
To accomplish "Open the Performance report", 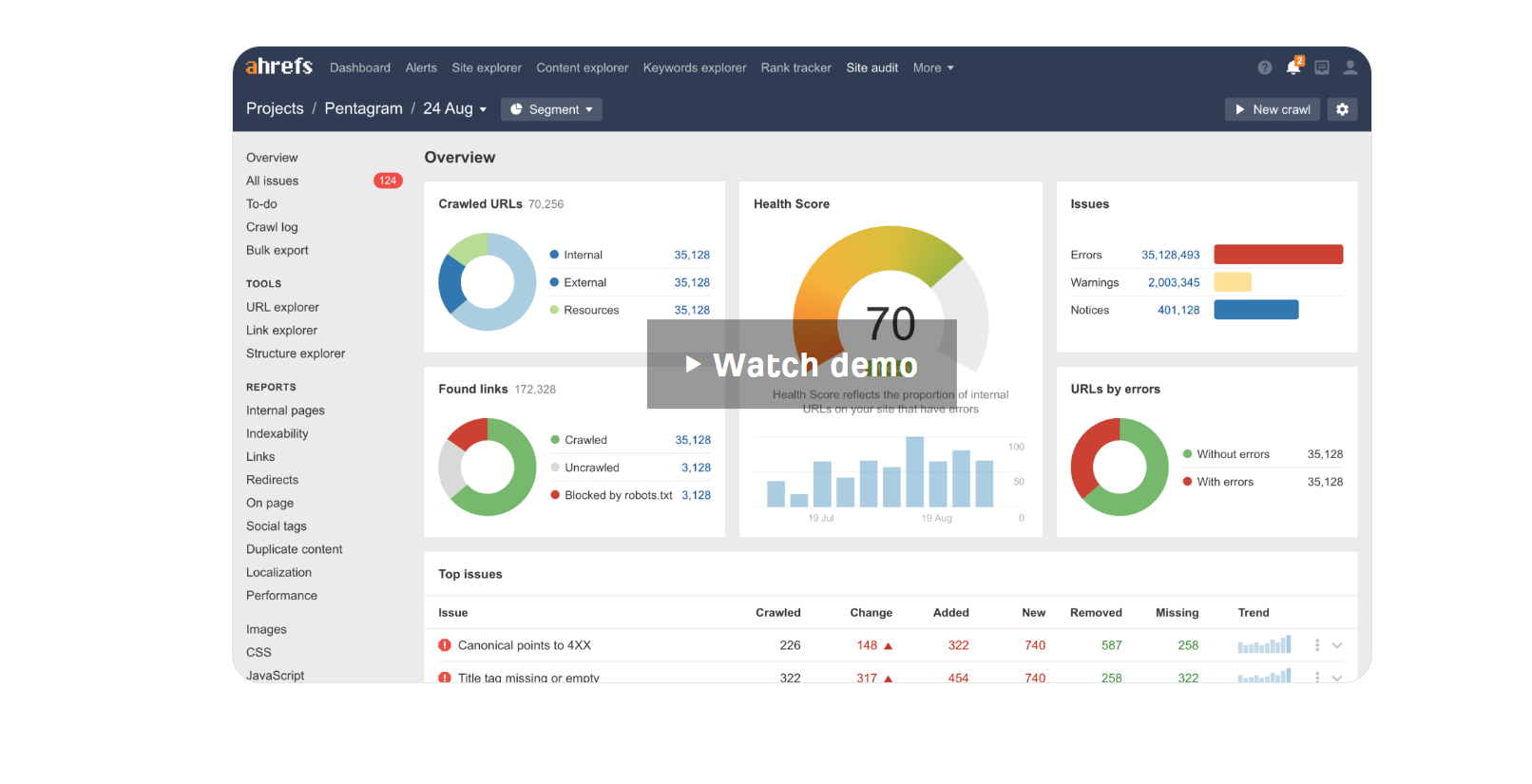I will pyautogui.click(x=281, y=595).
